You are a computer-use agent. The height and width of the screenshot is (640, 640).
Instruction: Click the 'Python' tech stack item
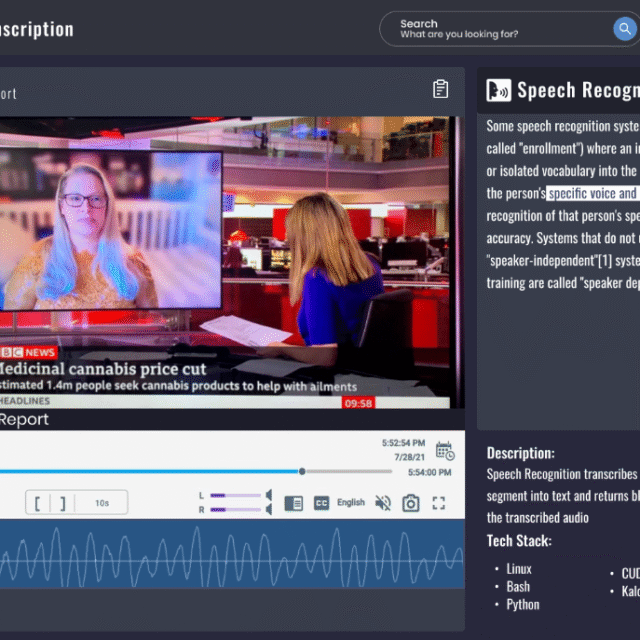(523, 605)
